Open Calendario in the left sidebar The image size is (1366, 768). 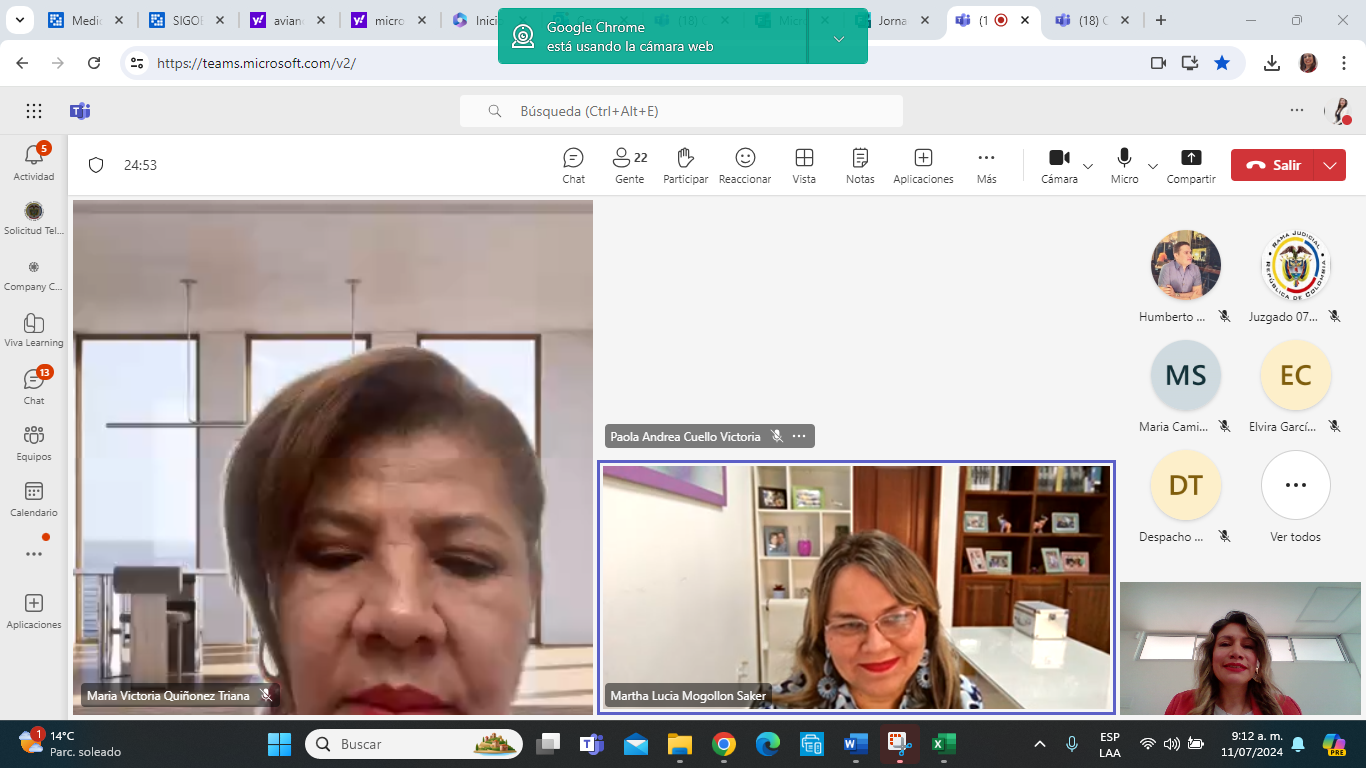click(34, 498)
